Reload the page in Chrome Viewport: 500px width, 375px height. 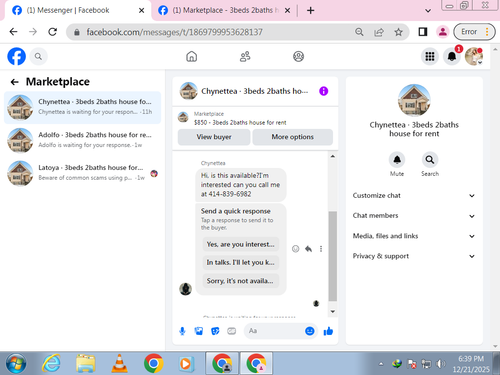click(x=52, y=32)
